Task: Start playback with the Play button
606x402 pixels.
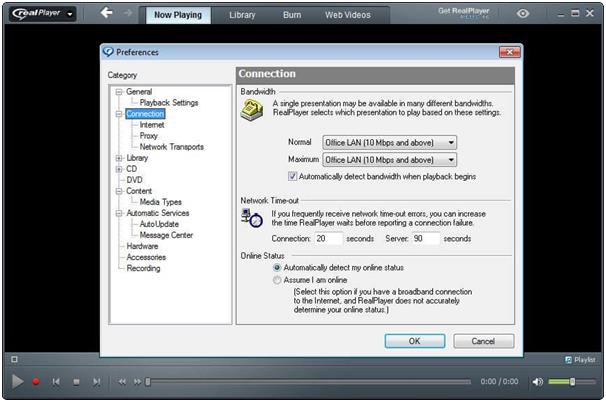Action: point(17,382)
